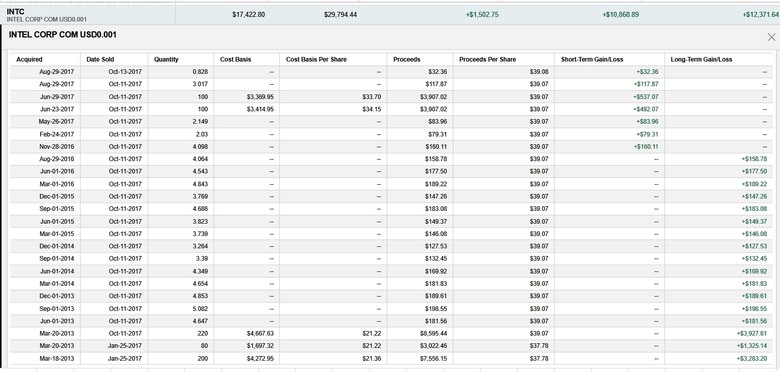Click short-term gain +$160.11
780x372 pixels.
[646, 147]
